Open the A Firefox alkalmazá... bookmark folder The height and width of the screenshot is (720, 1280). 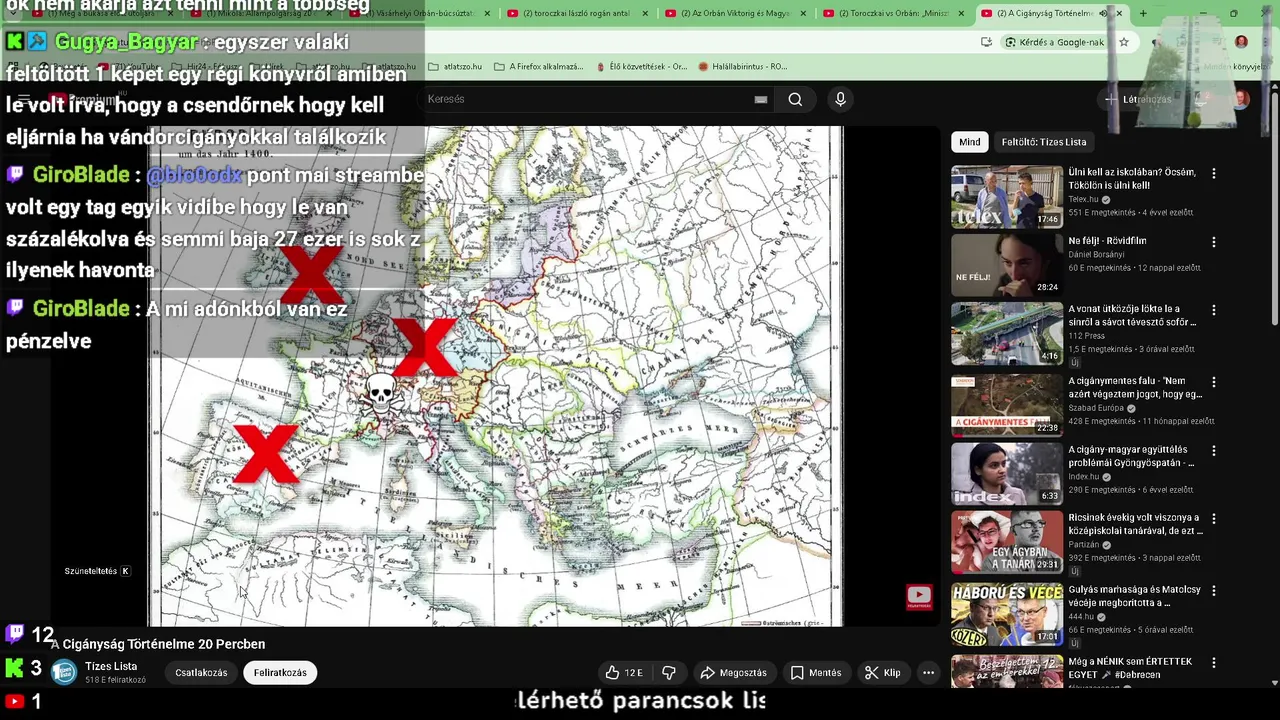[x=538, y=66]
